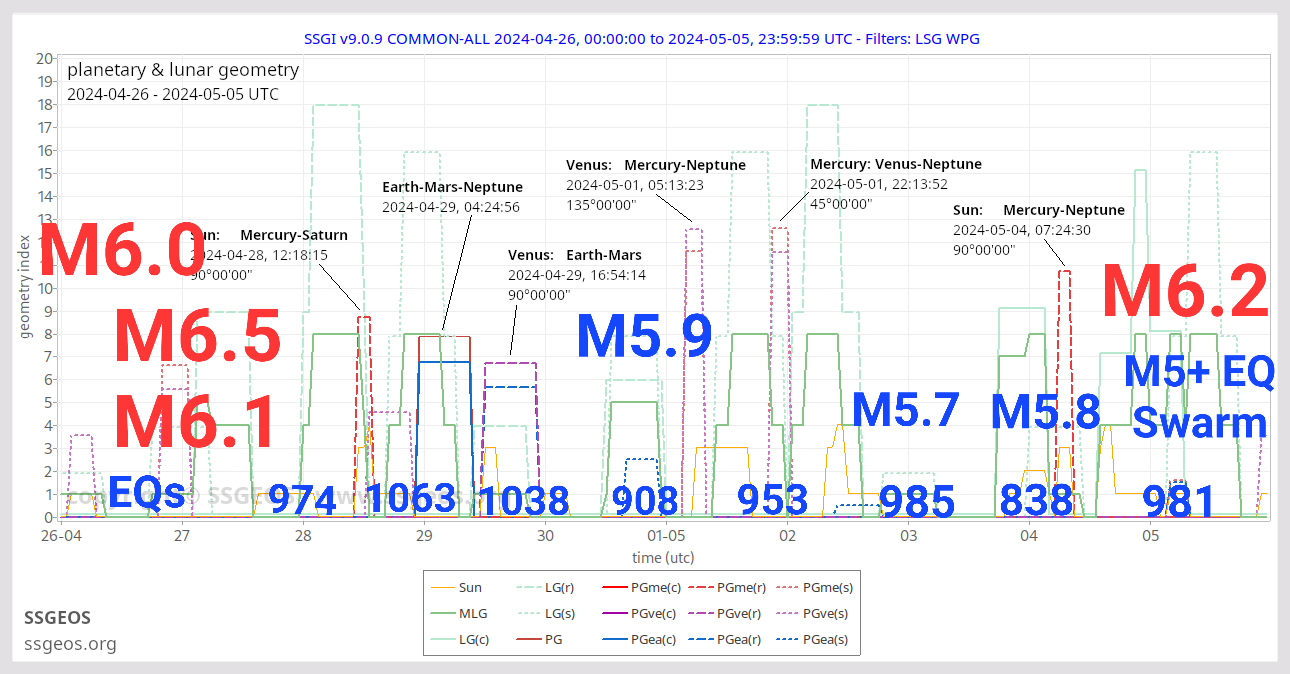
Task: Click the Venus: Earth-Mars annotation
Action: point(575,255)
